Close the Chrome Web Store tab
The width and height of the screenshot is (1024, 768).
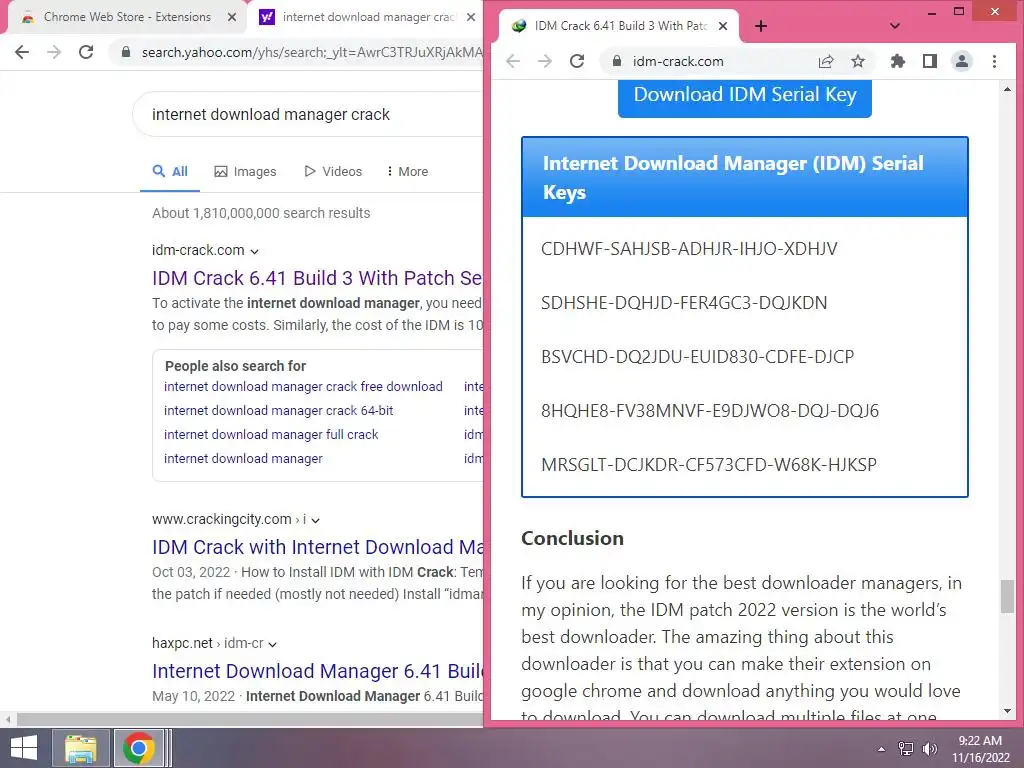pyautogui.click(x=232, y=17)
